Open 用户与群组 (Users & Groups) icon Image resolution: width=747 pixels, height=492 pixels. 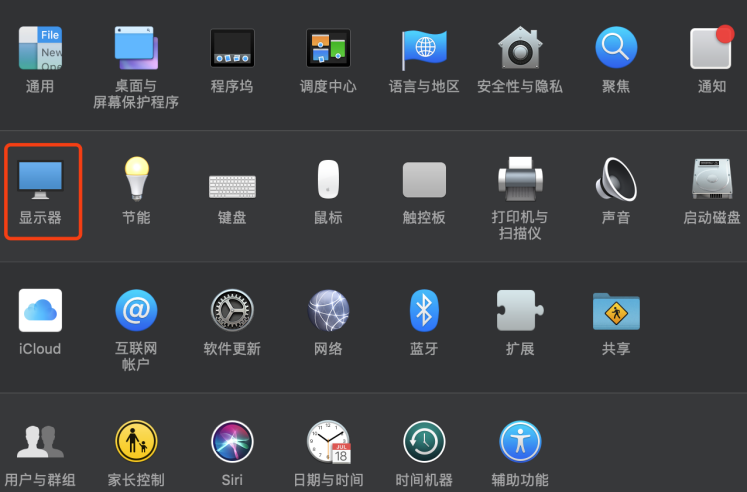(x=40, y=442)
